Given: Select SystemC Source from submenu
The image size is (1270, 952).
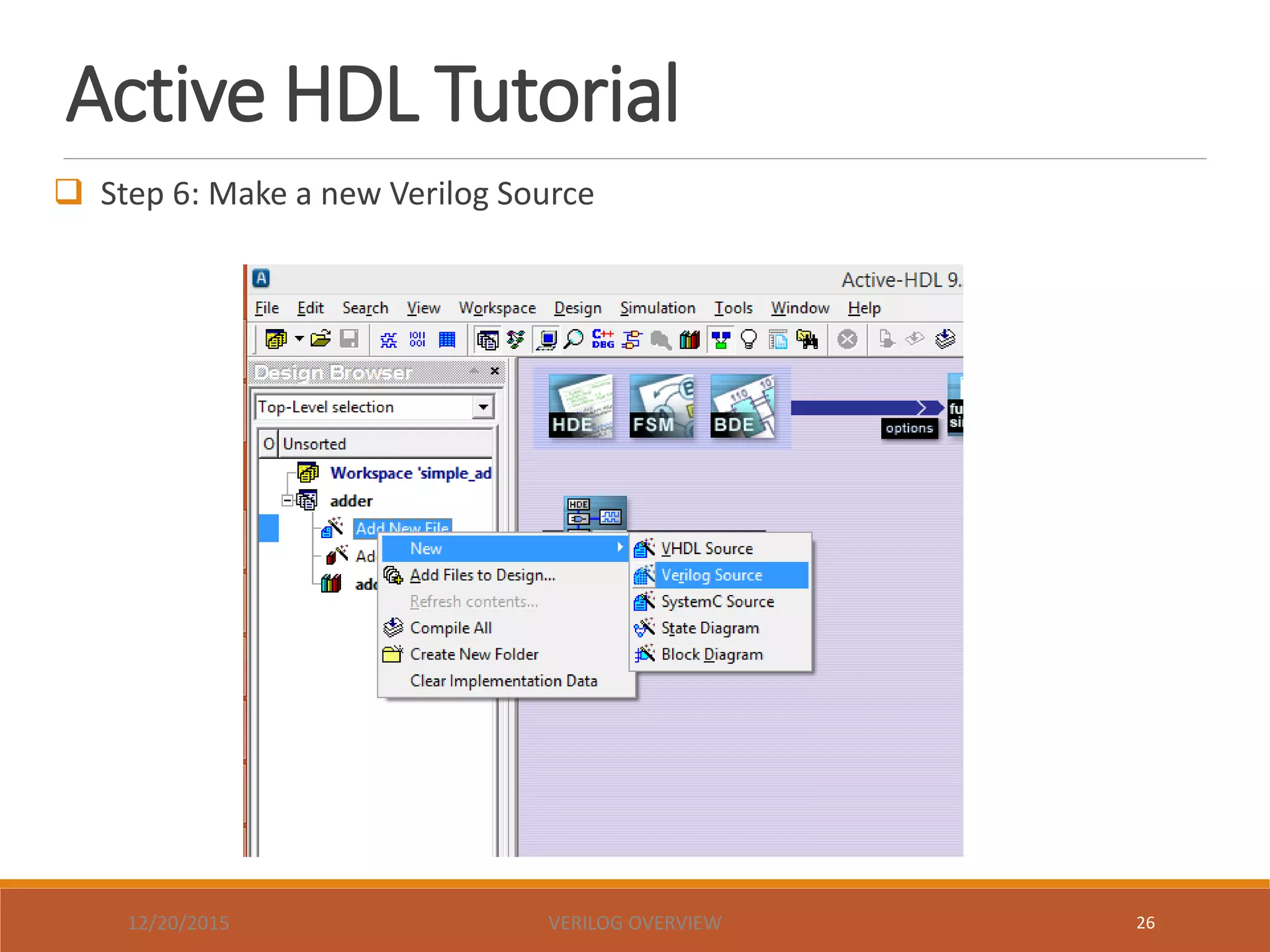Looking at the screenshot, I should 720,601.
